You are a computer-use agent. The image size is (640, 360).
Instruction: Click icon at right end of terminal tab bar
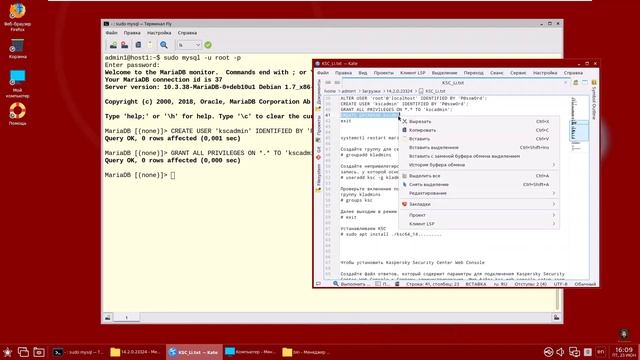click(556, 317)
